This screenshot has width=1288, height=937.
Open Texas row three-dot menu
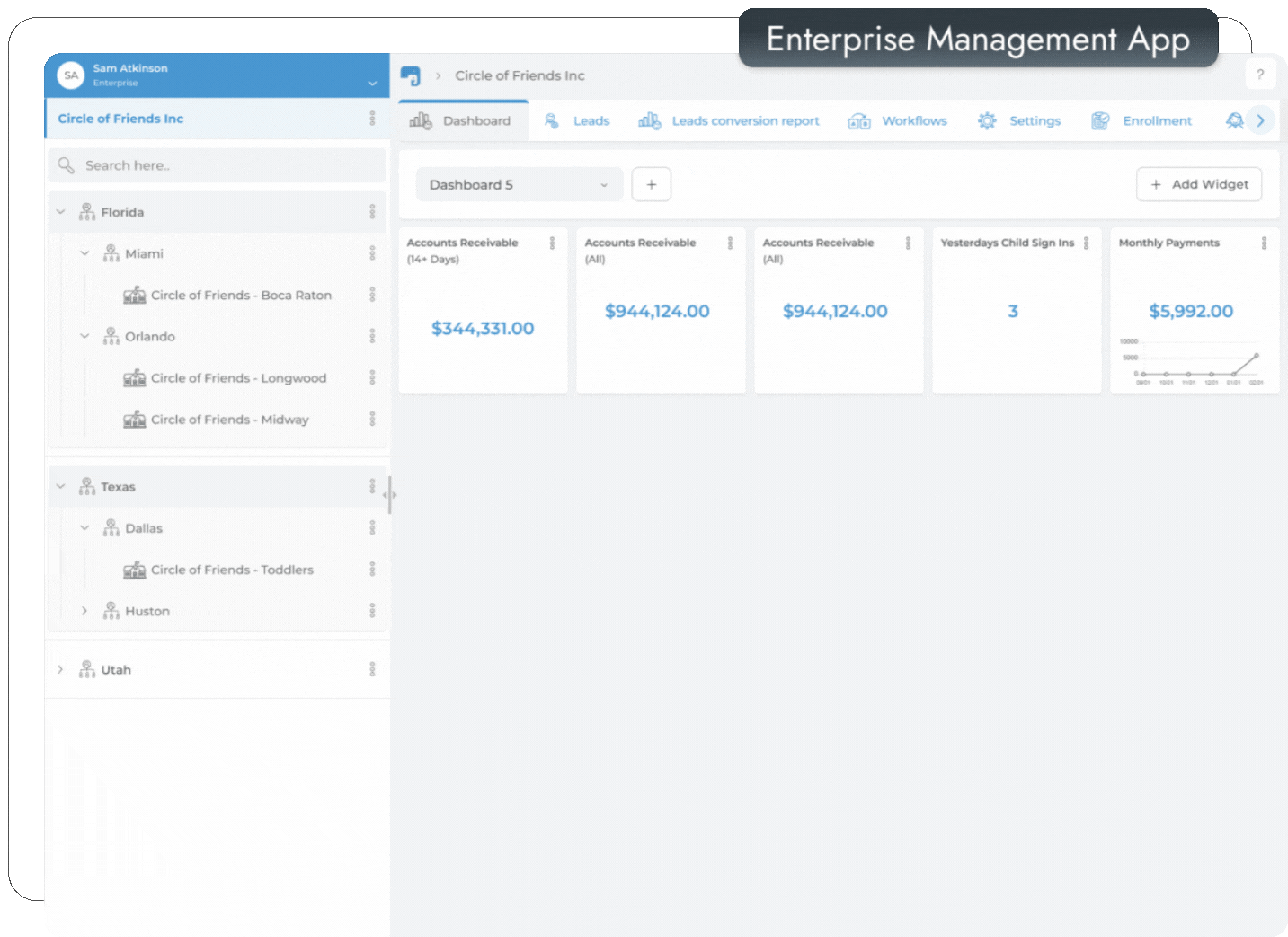372,486
